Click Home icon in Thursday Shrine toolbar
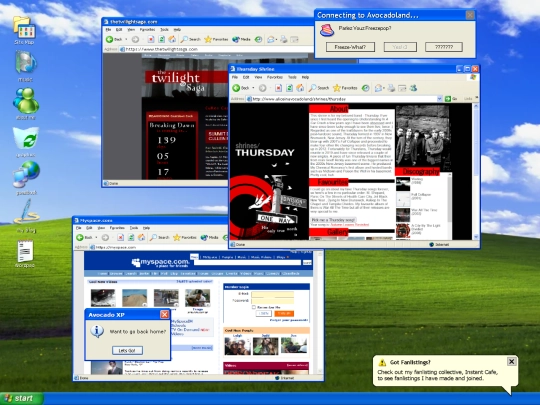The width and height of the screenshot is (540, 405). [x=300, y=88]
